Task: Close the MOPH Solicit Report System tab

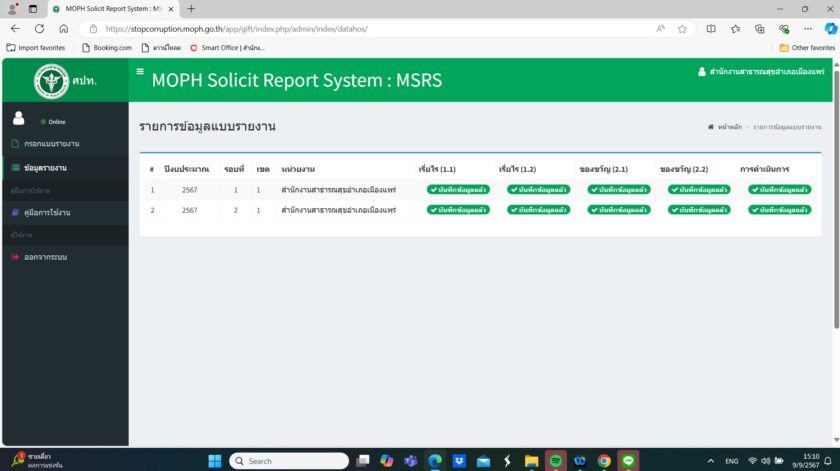Action: [171, 9]
